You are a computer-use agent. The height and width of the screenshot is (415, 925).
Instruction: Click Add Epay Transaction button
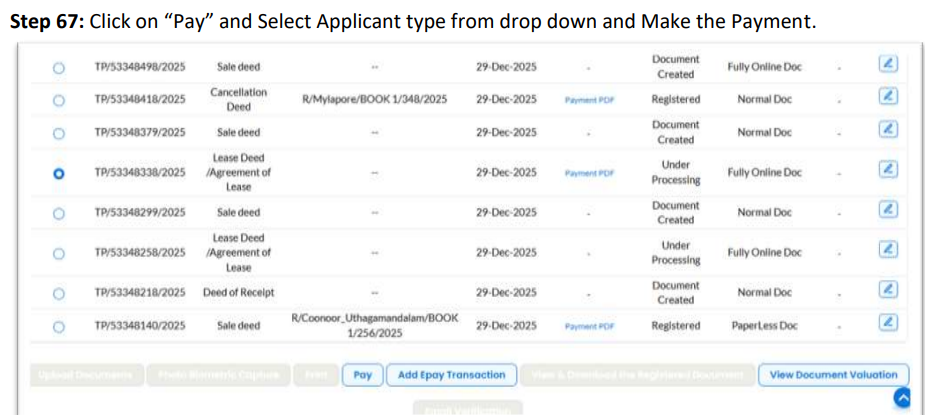pos(451,375)
